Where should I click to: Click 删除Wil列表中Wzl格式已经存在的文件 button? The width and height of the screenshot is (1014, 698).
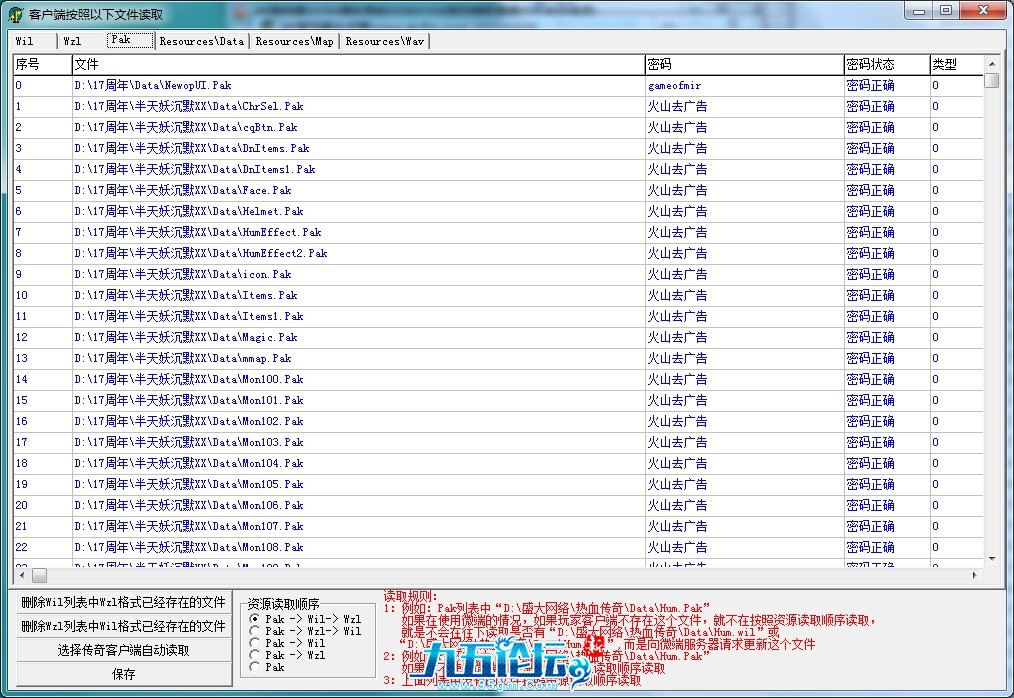coord(124,602)
